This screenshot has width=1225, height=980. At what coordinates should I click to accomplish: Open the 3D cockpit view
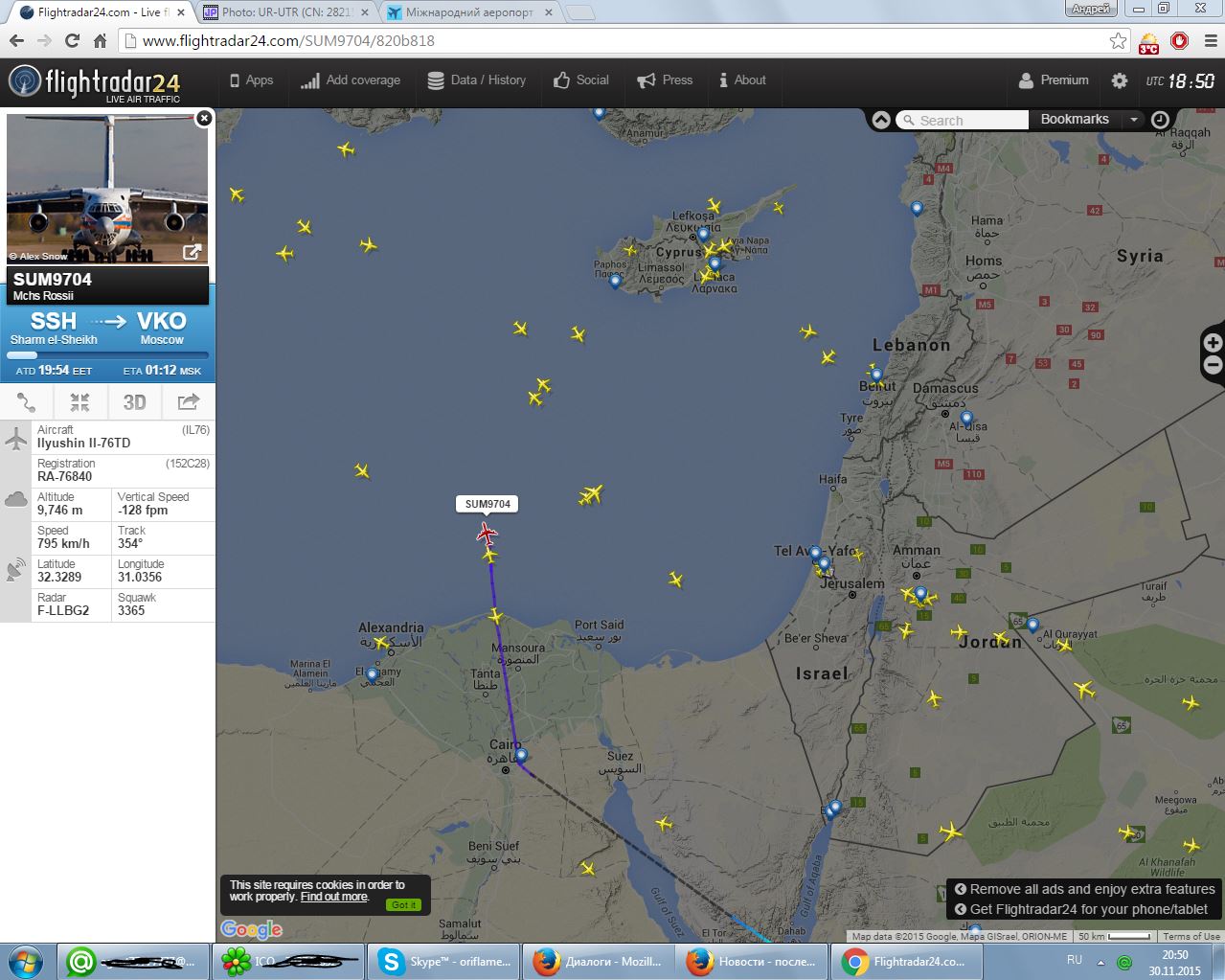pyautogui.click(x=134, y=402)
